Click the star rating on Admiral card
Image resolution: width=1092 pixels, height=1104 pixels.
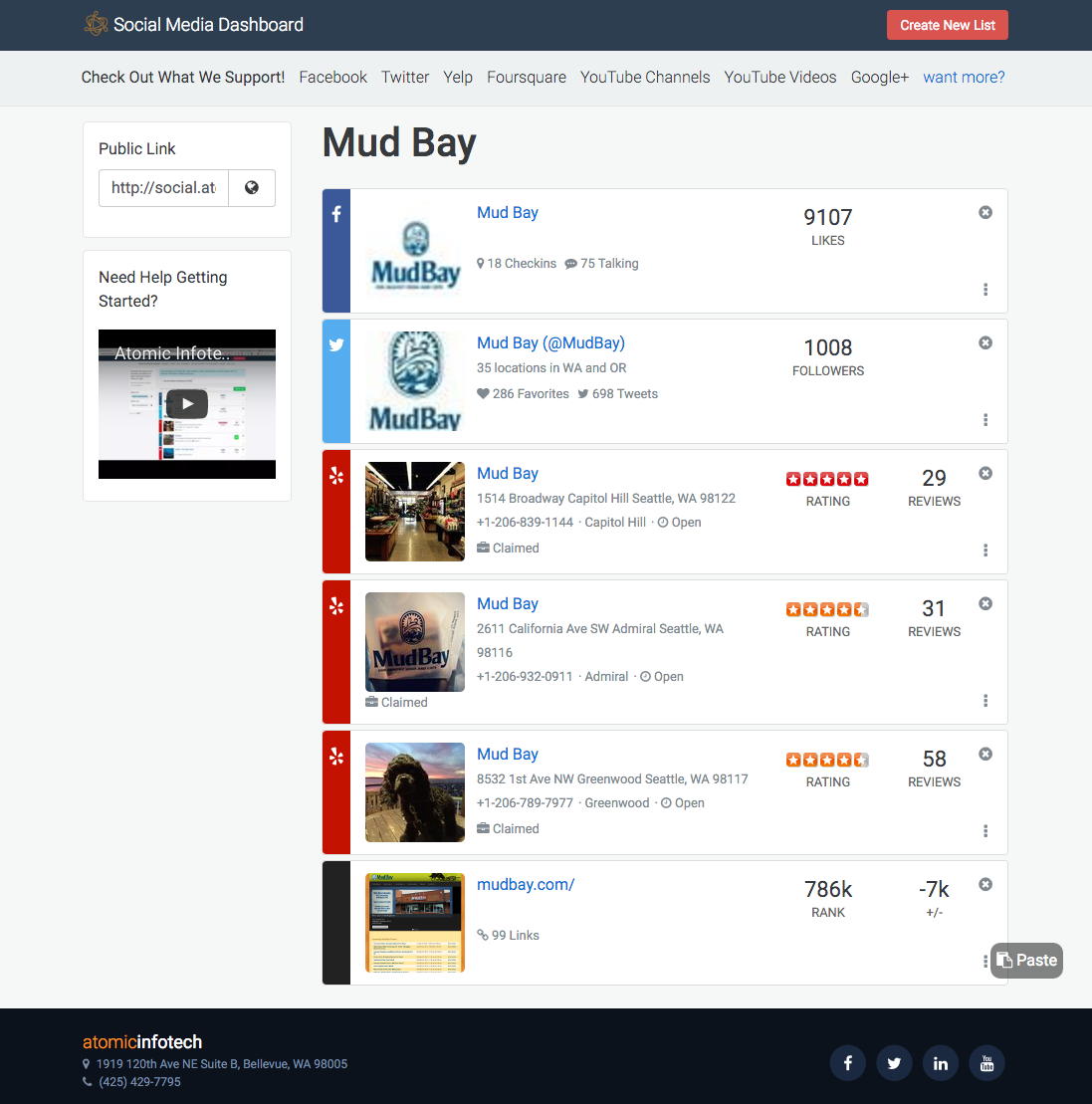(827, 609)
